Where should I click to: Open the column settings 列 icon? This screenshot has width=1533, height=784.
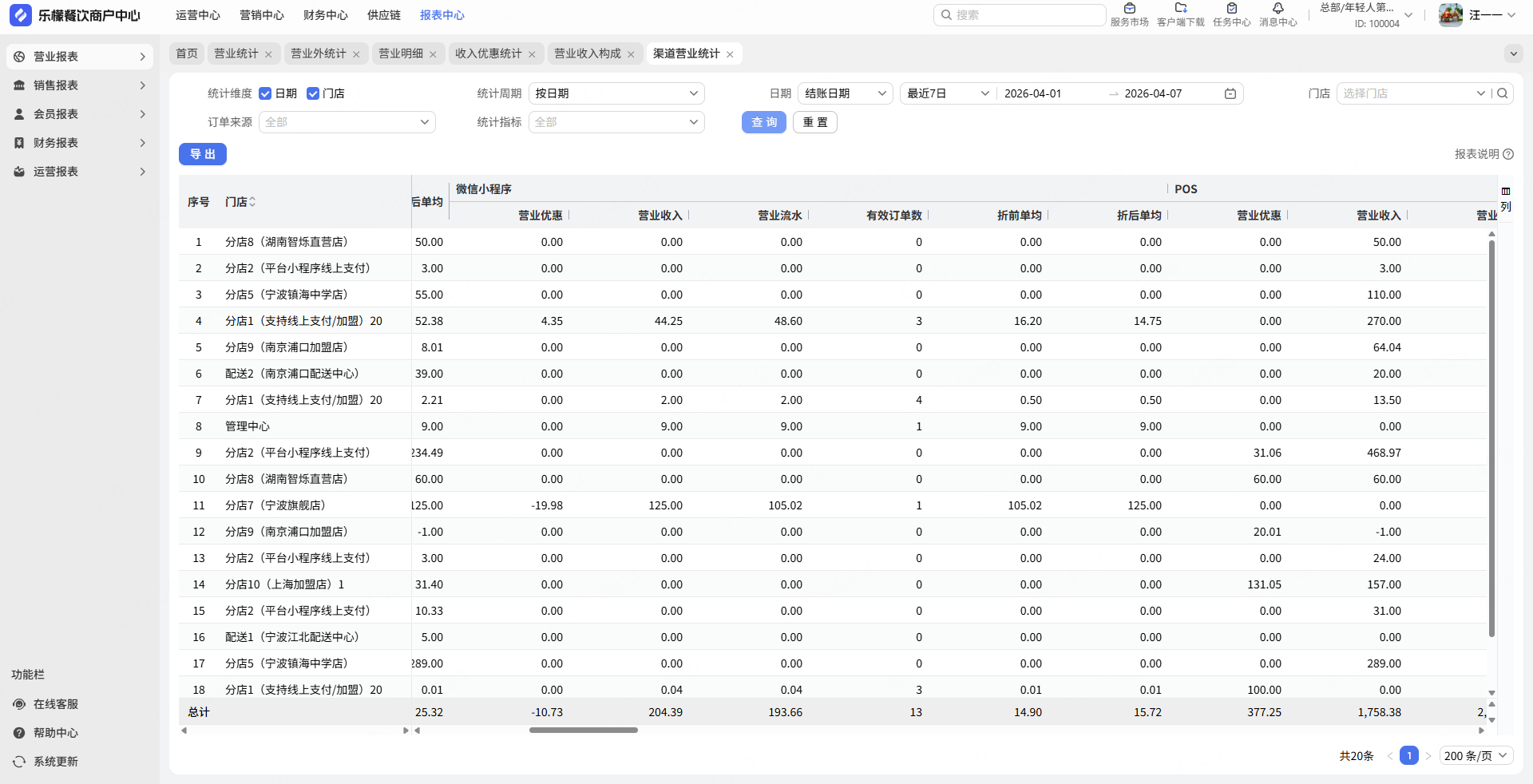(x=1506, y=199)
